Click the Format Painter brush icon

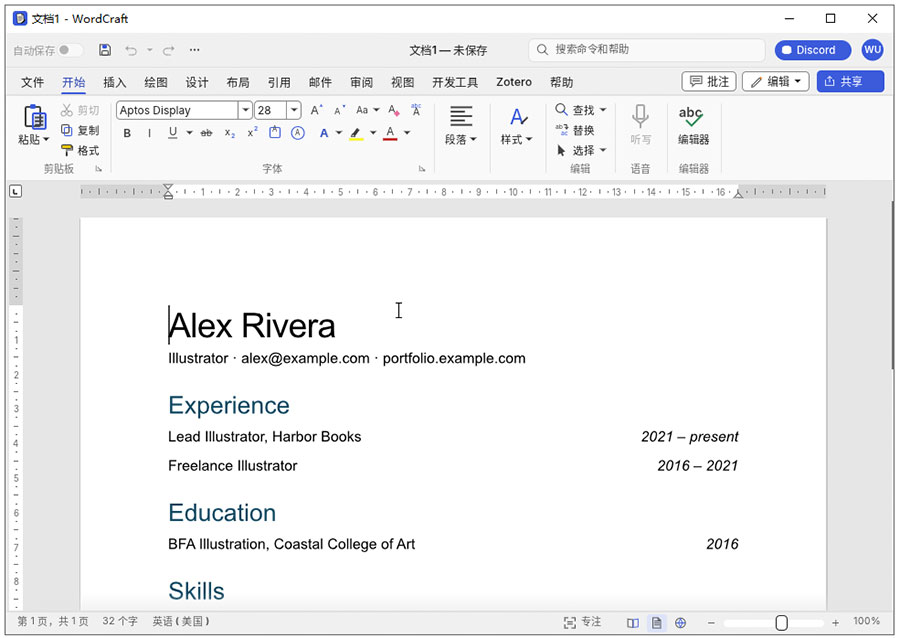[x=67, y=150]
